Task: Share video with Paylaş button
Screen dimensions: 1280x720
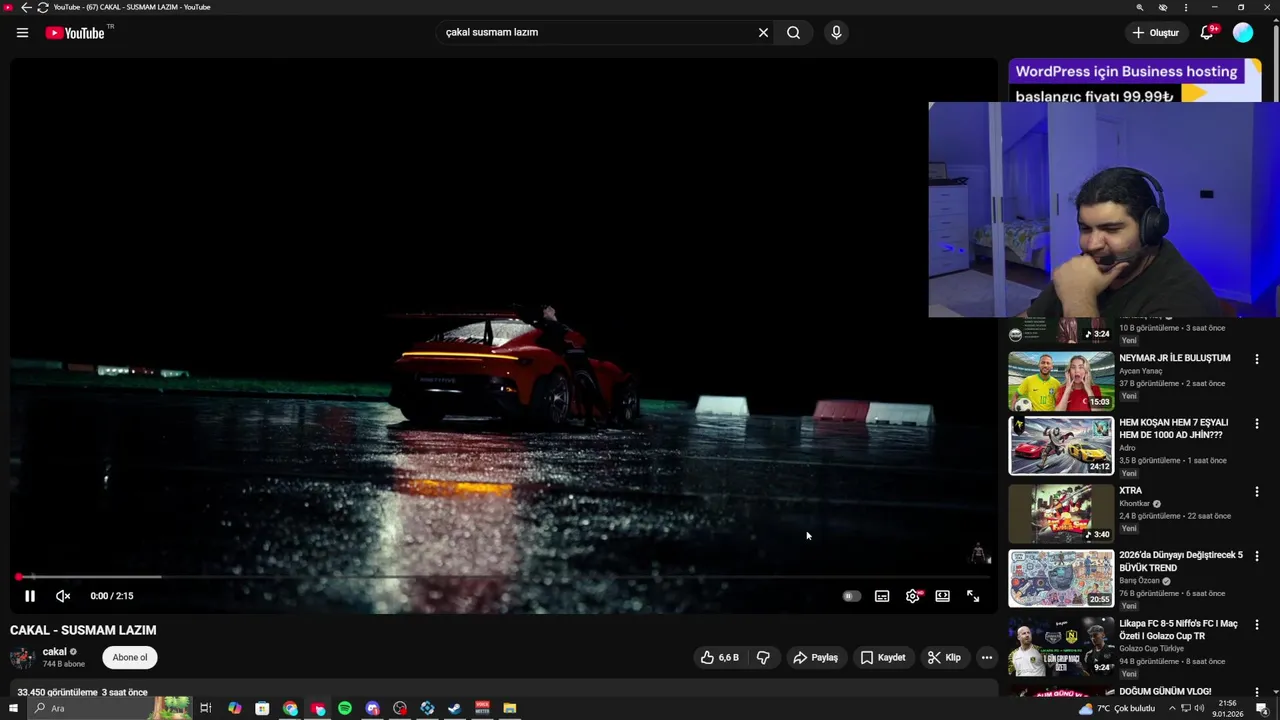Action: tap(815, 657)
